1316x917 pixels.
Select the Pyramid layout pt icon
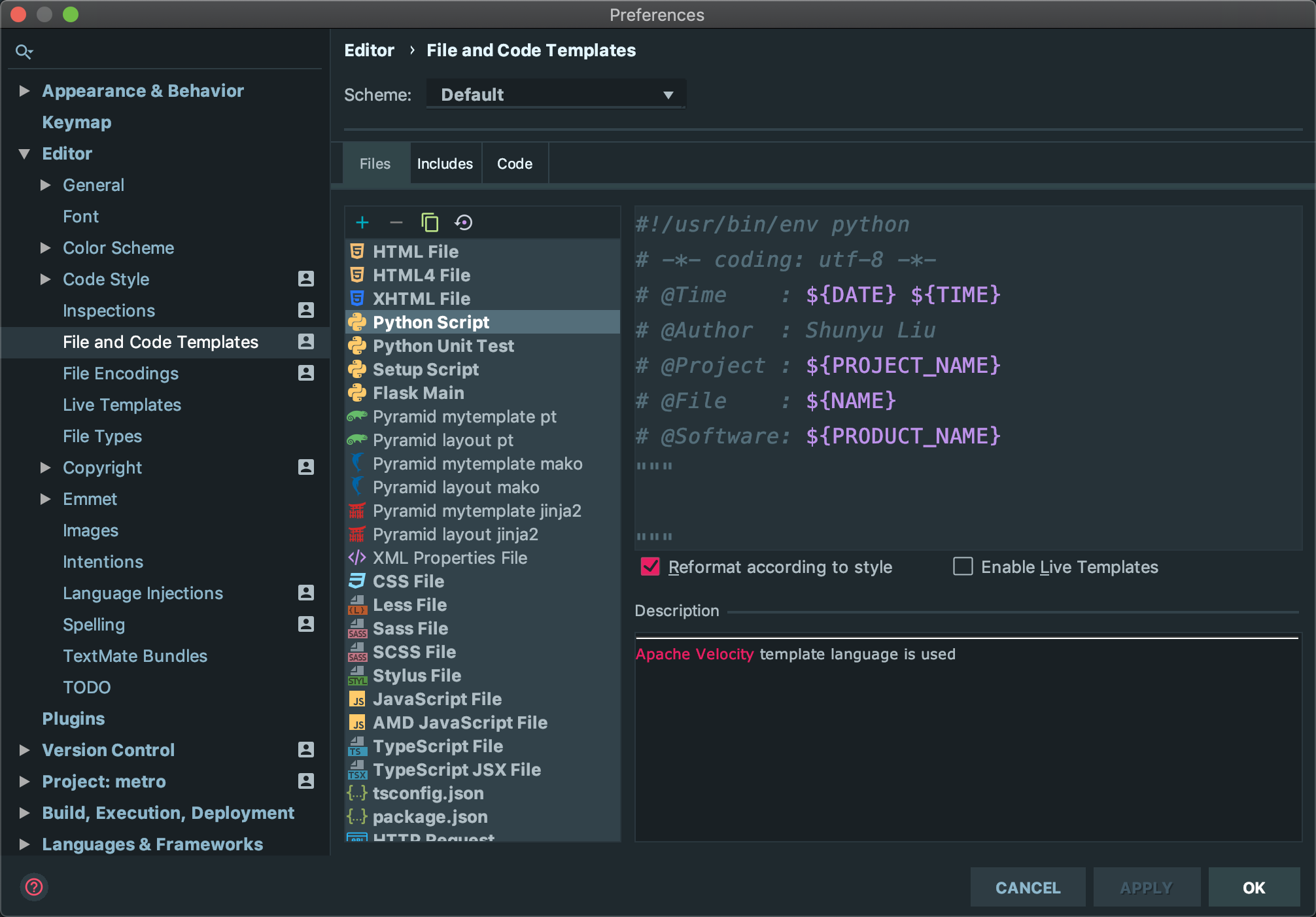click(357, 440)
